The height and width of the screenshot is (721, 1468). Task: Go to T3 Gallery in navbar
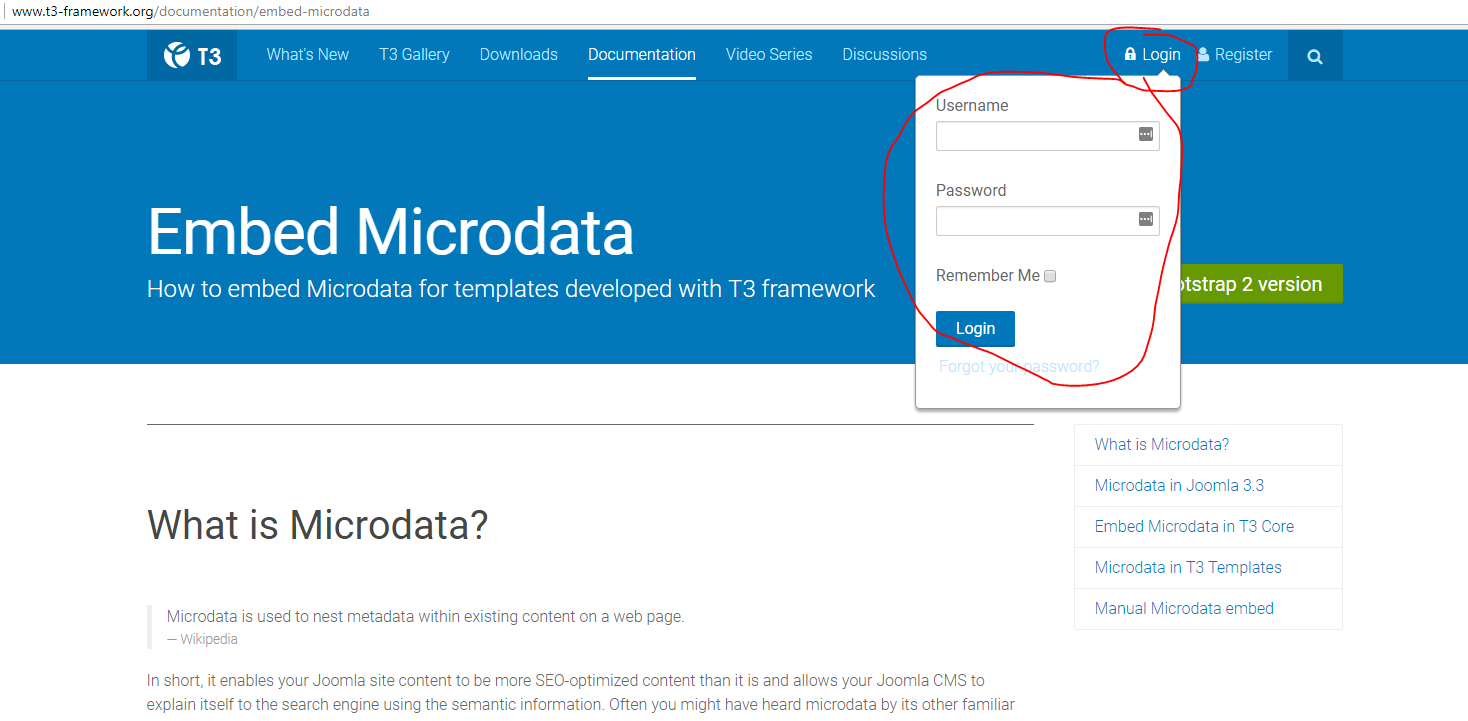coord(414,55)
